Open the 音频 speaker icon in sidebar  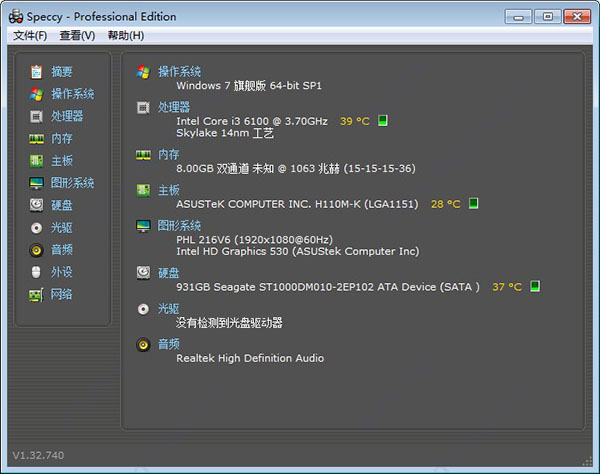click(x=37, y=250)
